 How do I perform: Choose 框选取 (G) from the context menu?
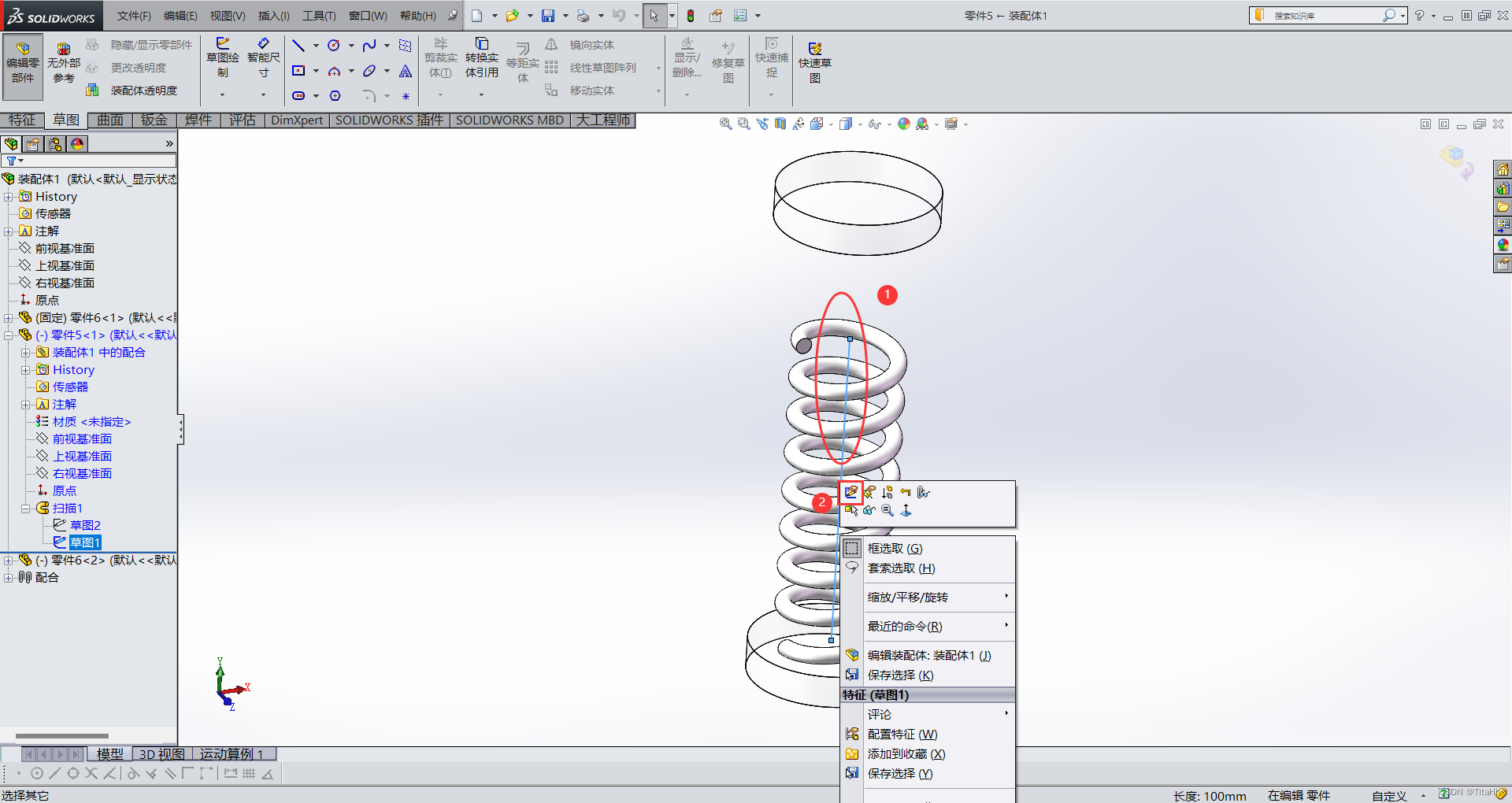928,549
